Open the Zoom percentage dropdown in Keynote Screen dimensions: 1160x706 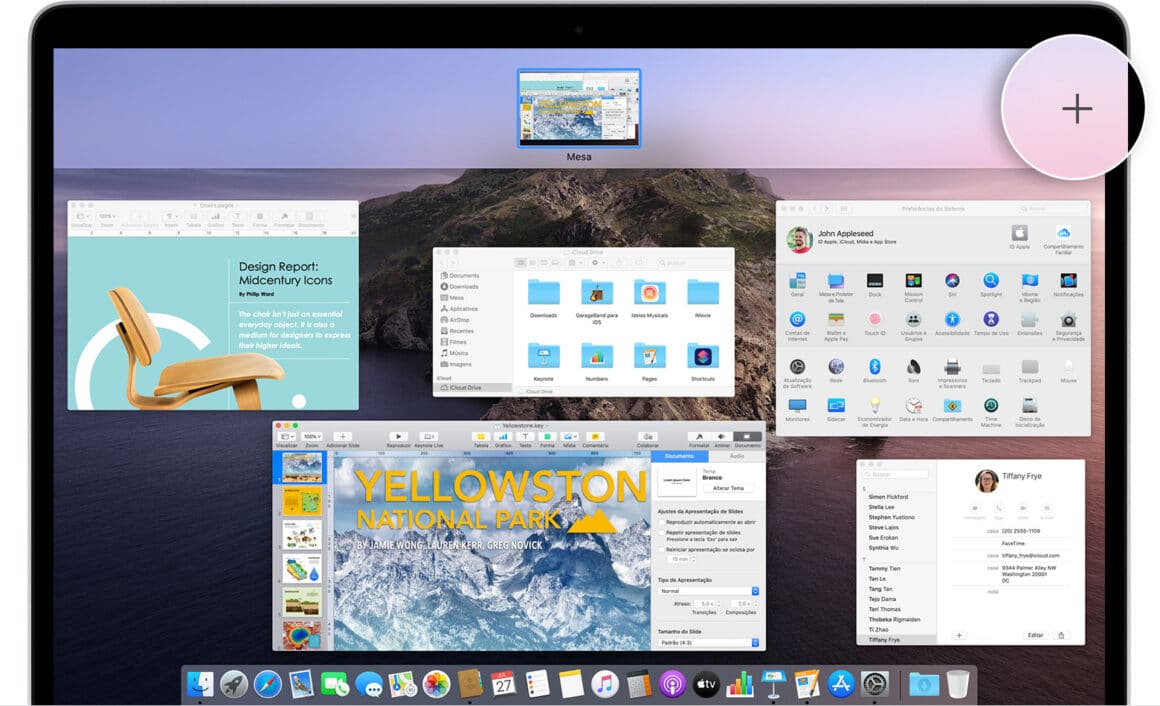(x=311, y=437)
